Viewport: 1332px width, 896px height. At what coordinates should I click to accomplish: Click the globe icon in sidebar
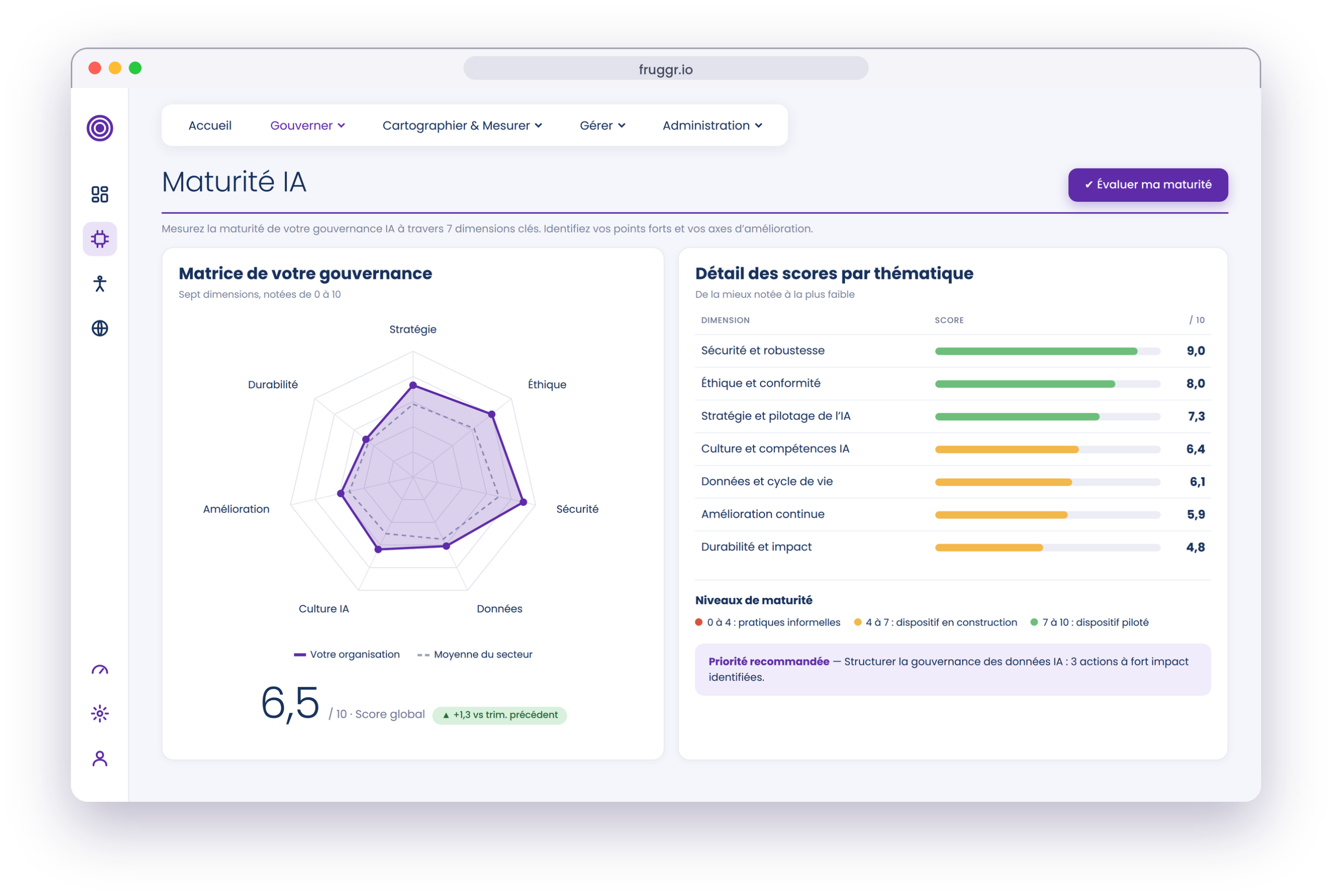coord(99,328)
